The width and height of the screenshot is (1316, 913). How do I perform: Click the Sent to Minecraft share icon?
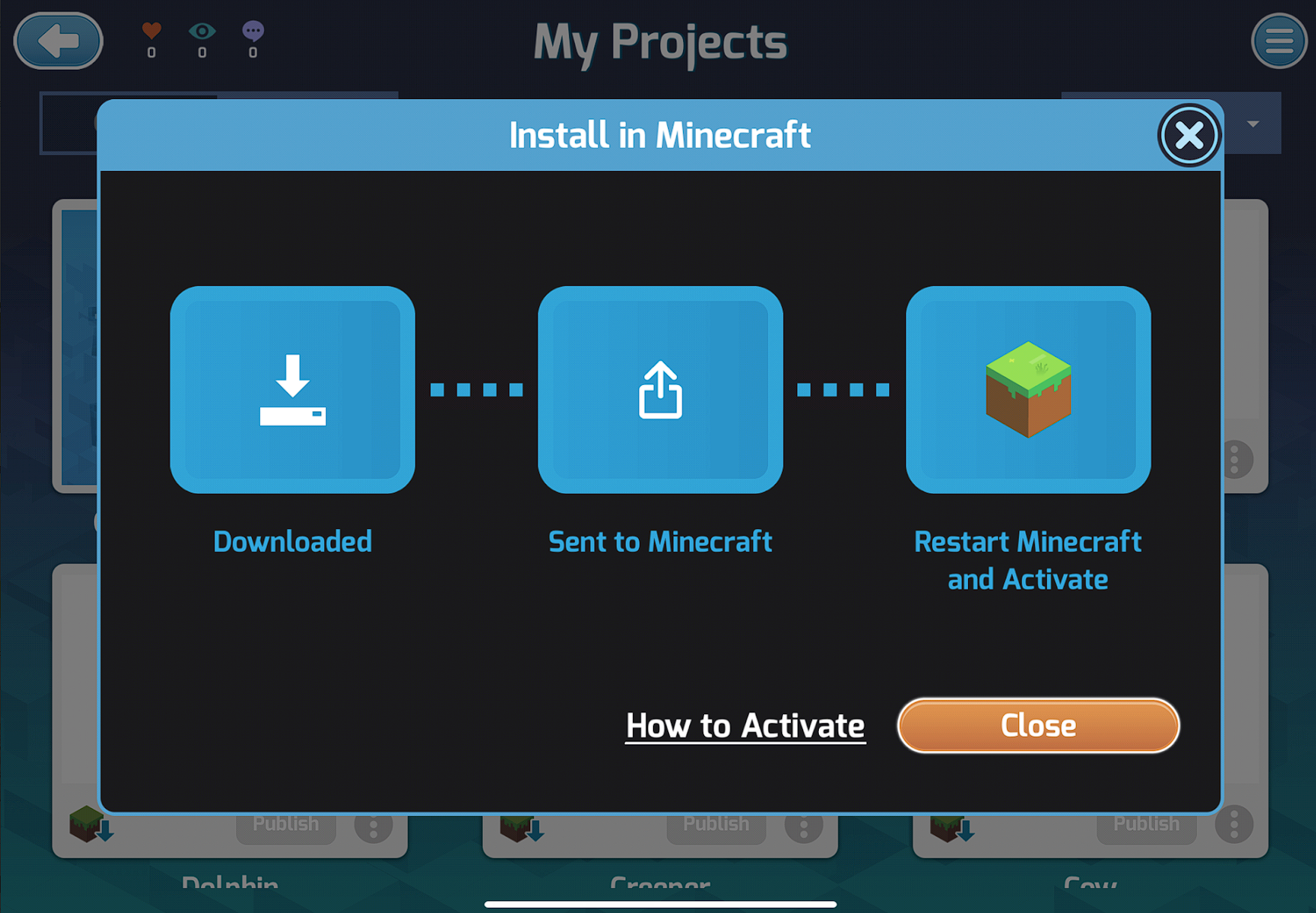click(660, 389)
